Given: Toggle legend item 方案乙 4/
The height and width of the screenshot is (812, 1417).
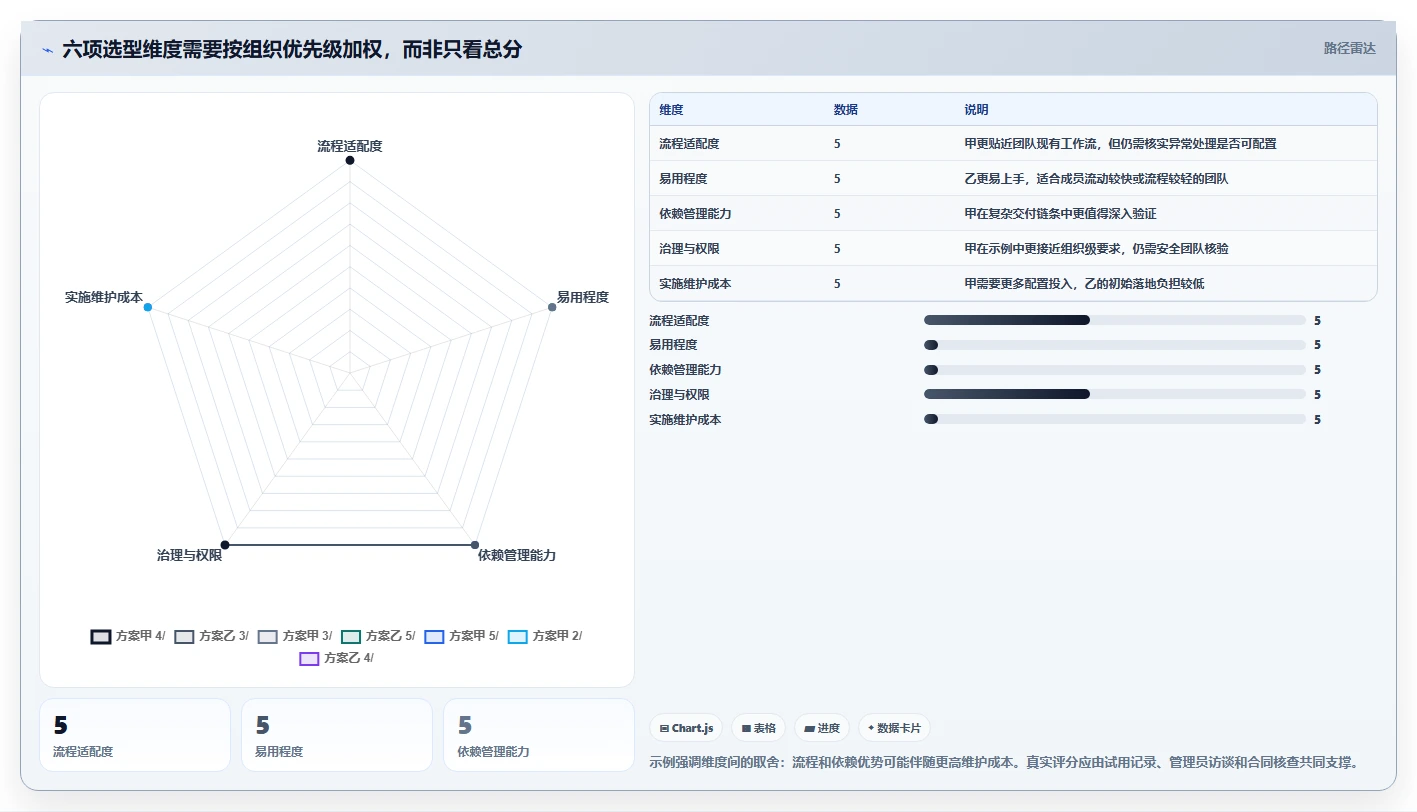Looking at the screenshot, I should [x=336, y=658].
